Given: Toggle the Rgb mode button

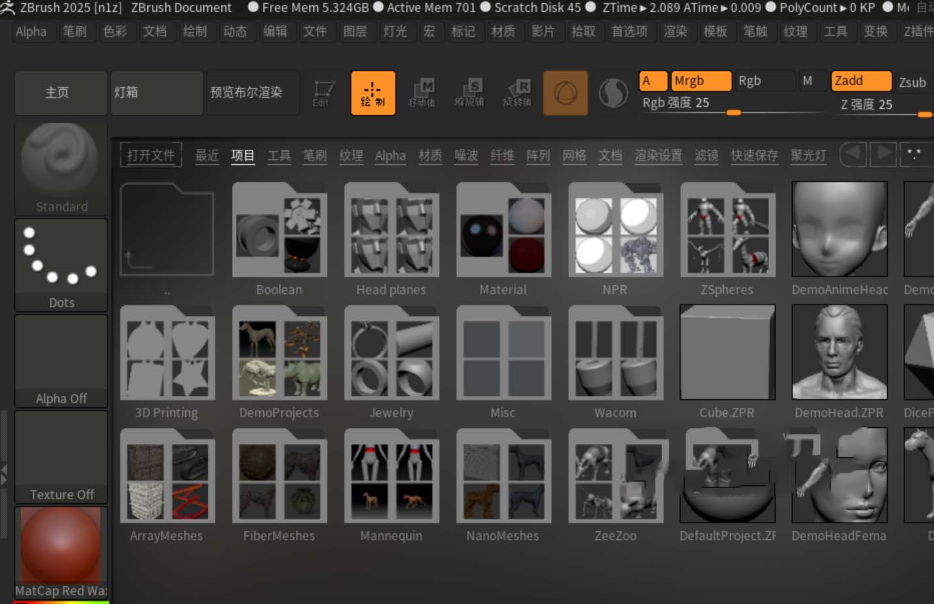Looking at the screenshot, I should [x=765, y=81].
